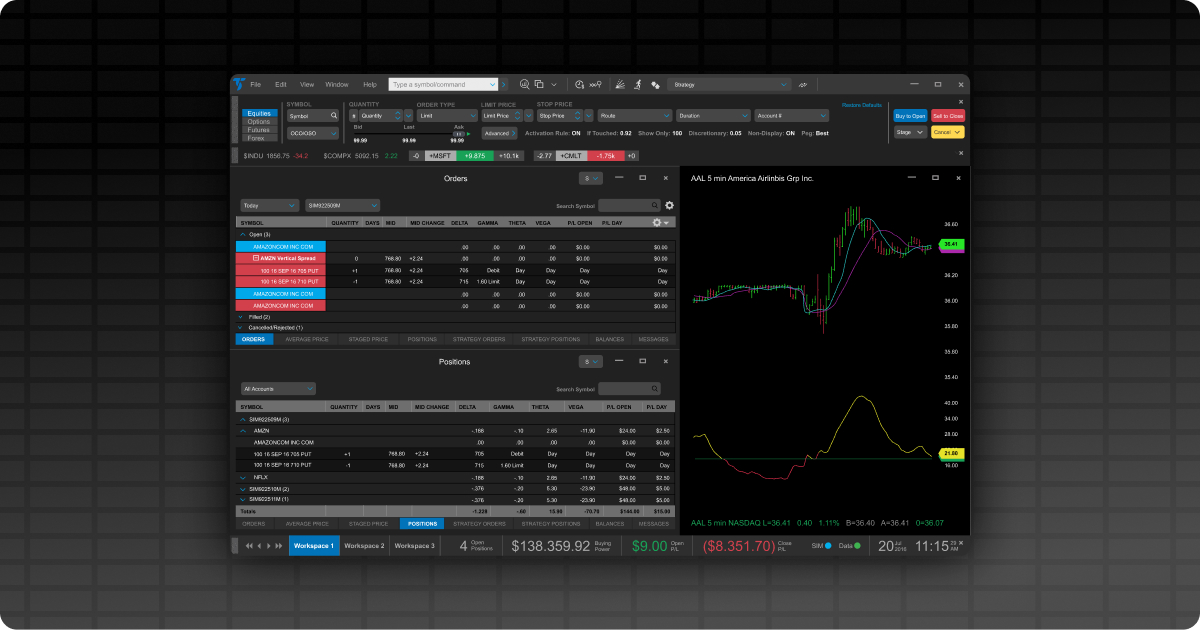
Task: Click the column settings gear in Orders header
Action: click(x=657, y=222)
